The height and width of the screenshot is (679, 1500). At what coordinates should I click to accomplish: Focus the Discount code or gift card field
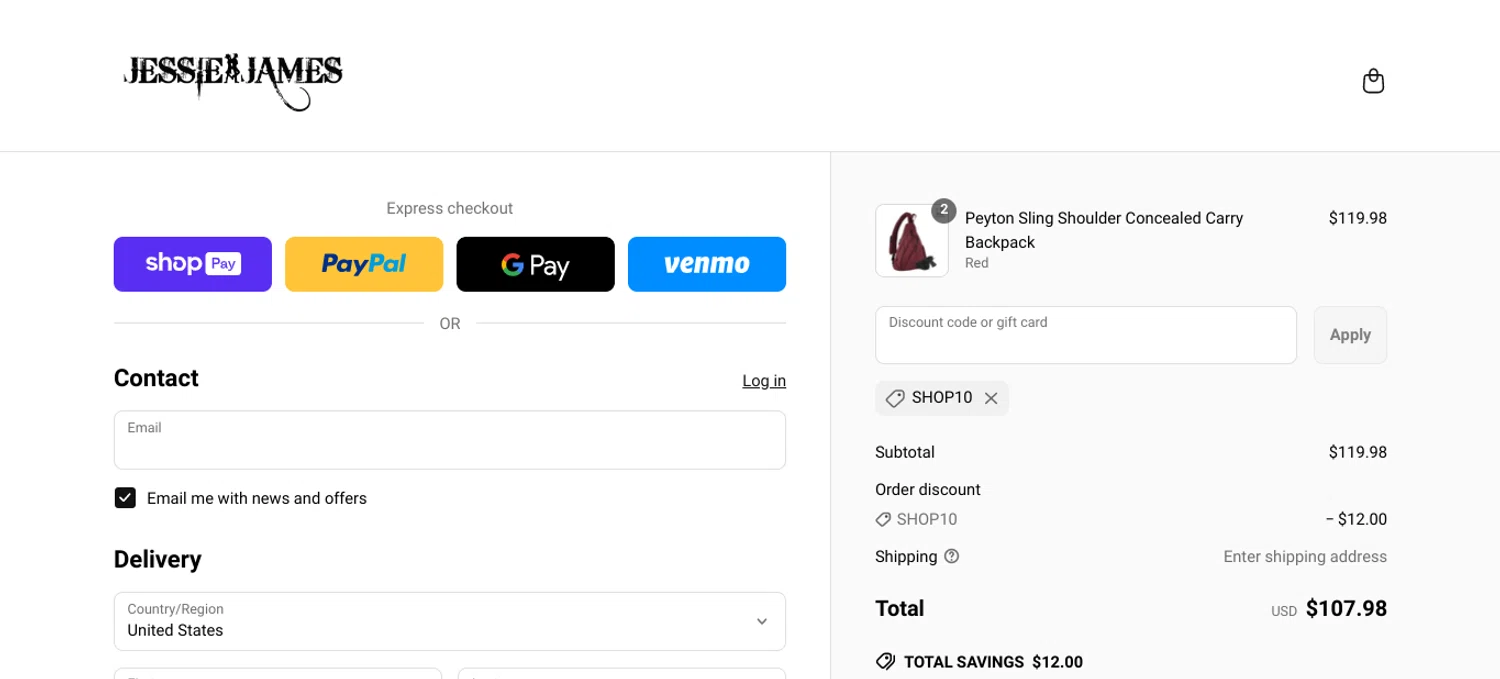[x=1086, y=335]
